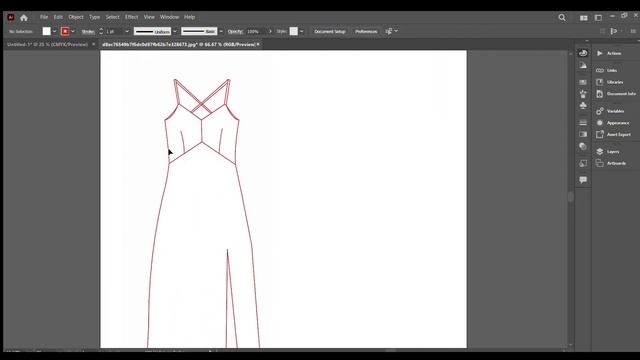Open the control bar options menu icon

pyautogui.click(x=633, y=31)
